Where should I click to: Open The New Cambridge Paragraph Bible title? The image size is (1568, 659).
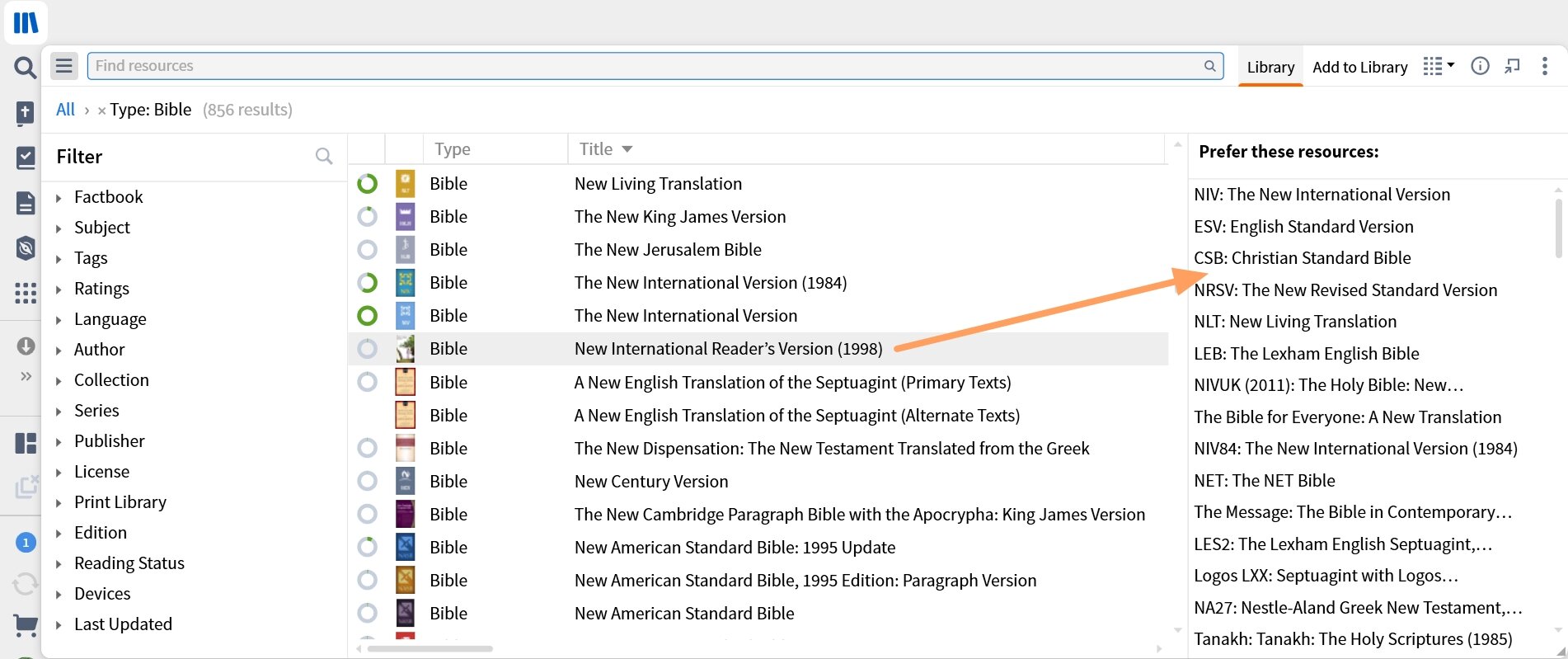pos(860,515)
